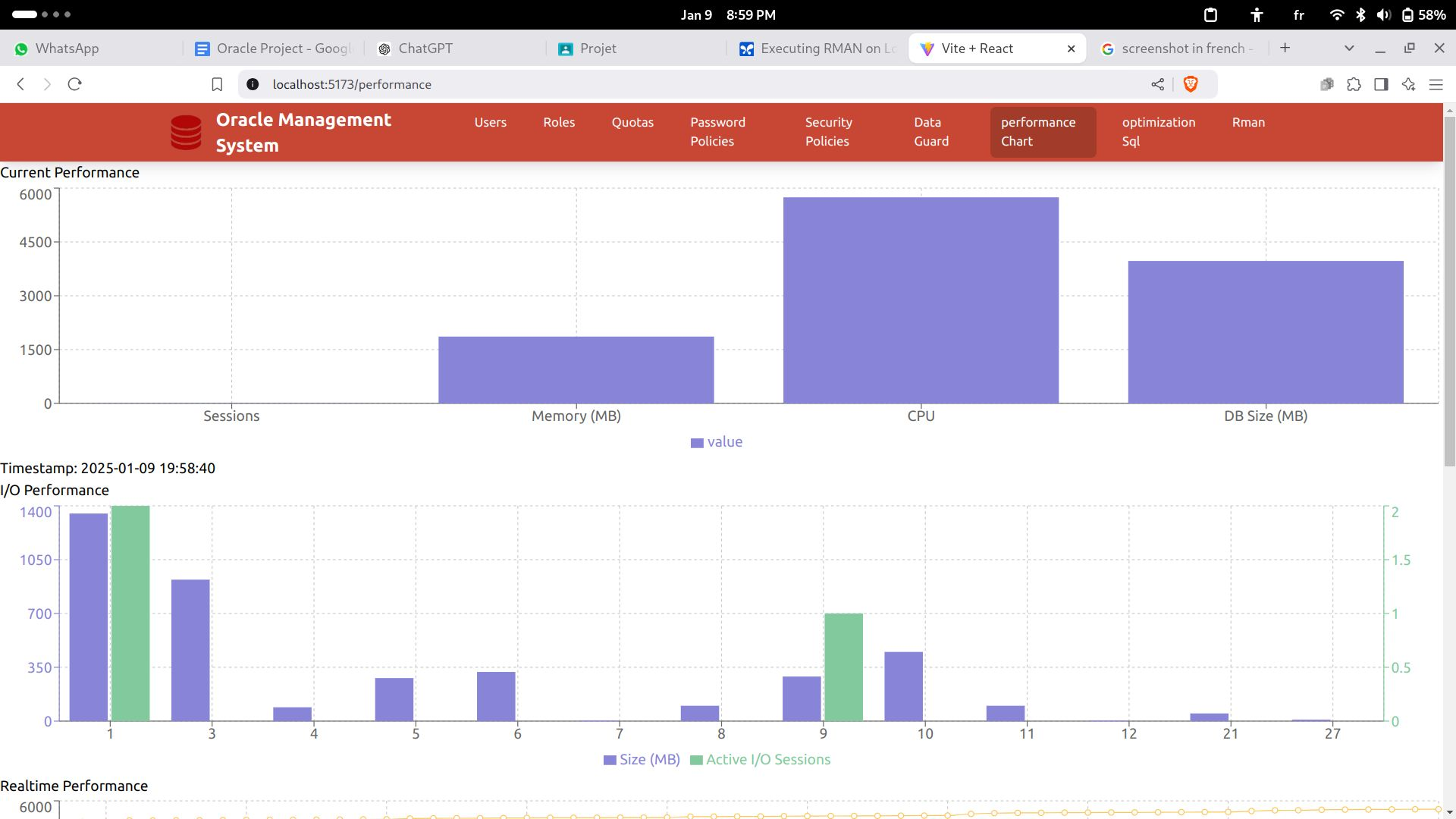Hide the Size (MB) series
Viewport: 1456px width, 819px height.
click(x=641, y=759)
